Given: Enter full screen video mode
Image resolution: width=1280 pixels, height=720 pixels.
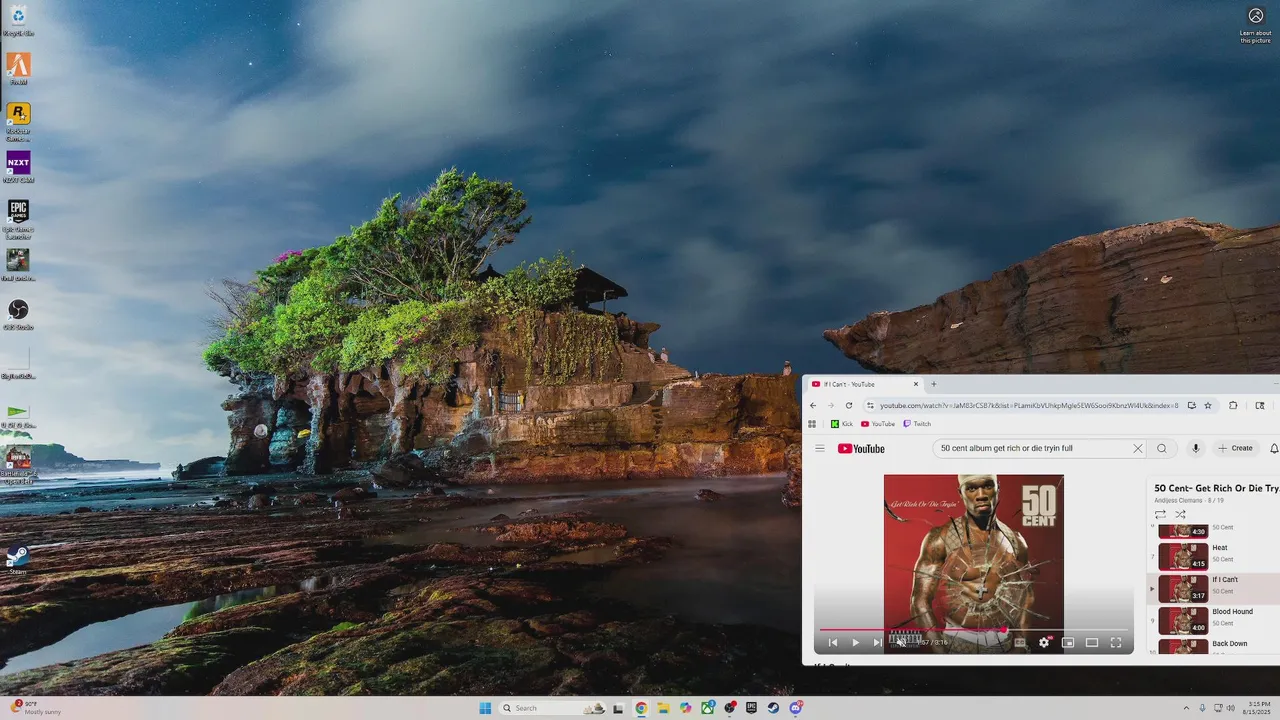Looking at the screenshot, I should click(1116, 642).
